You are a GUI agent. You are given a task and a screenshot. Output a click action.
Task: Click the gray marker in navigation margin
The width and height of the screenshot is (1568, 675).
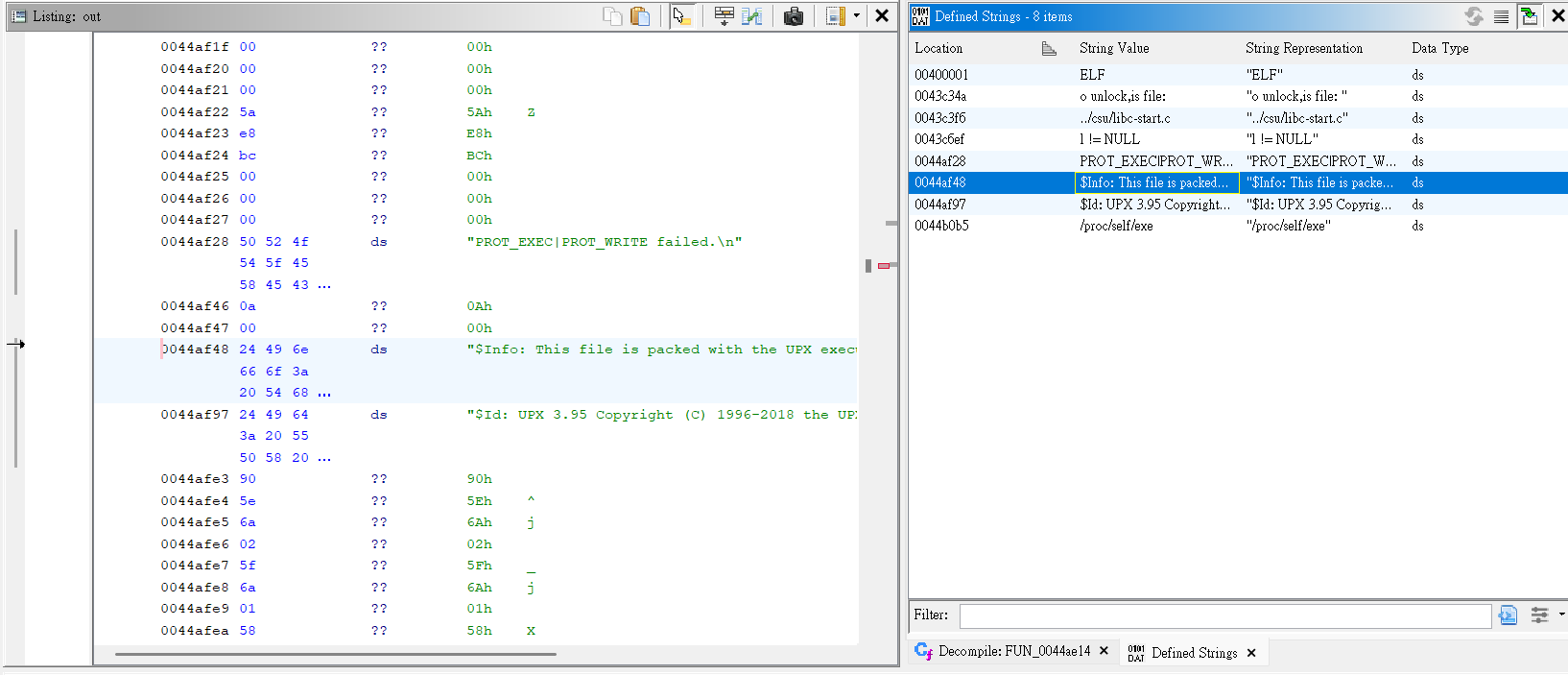(x=891, y=223)
